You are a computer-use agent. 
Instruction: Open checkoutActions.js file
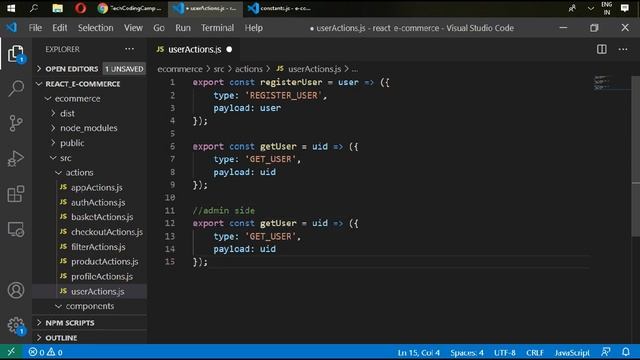click(x=107, y=232)
